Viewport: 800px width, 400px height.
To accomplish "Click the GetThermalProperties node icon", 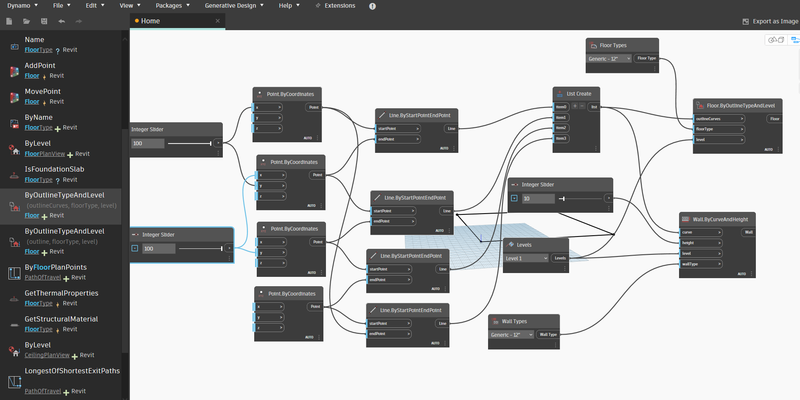I will [14, 299].
